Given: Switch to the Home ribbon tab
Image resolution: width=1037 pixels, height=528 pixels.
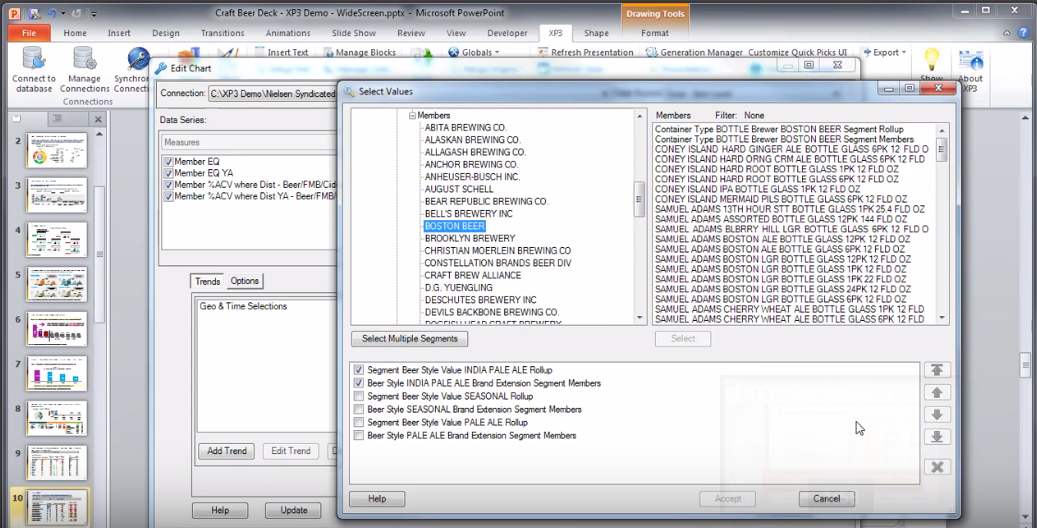Looking at the screenshot, I should [75, 33].
